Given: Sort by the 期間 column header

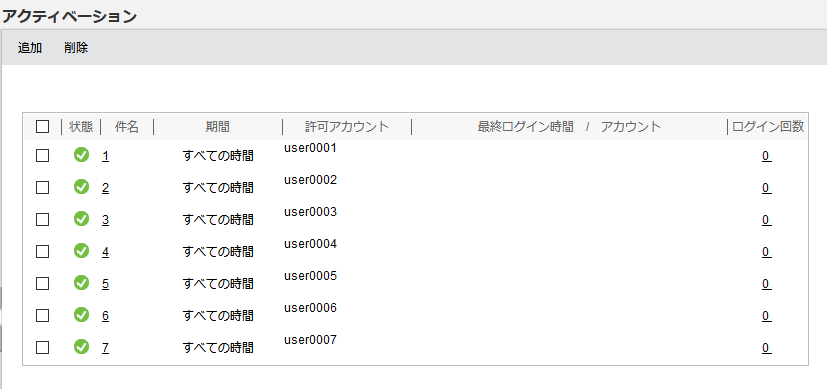Looking at the screenshot, I should click(x=218, y=127).
